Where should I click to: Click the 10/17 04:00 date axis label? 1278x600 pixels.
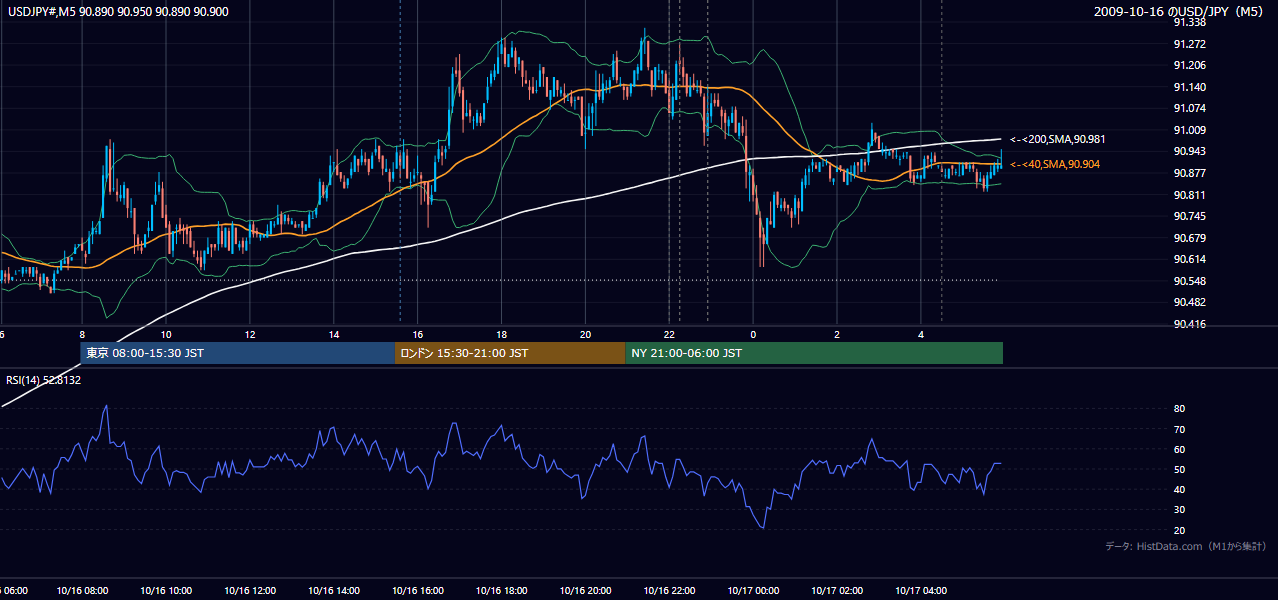pos(922,591)
